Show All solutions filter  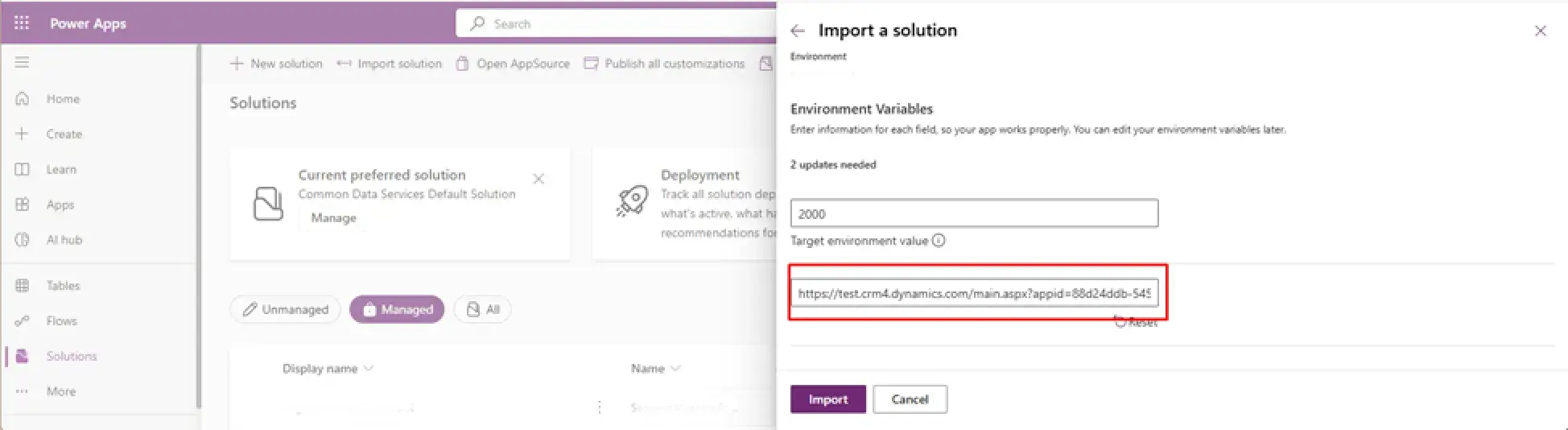[x=482, y=309]
